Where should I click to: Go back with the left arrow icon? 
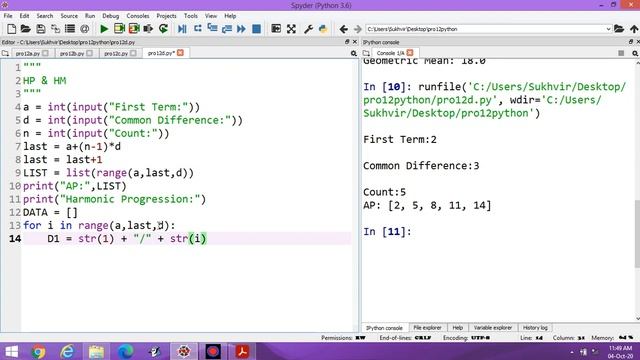click(x=343, y=29)
